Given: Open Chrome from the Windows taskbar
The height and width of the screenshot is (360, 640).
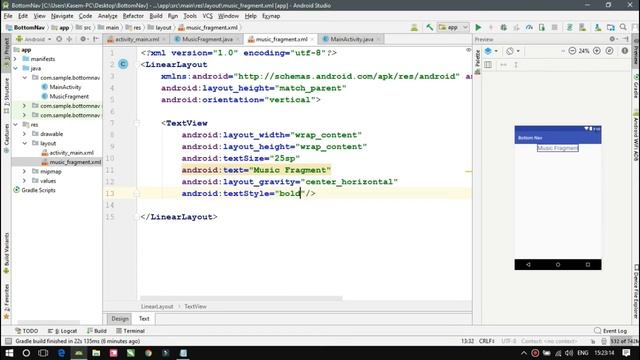Looking at the screenshot, I should [148, 353].
